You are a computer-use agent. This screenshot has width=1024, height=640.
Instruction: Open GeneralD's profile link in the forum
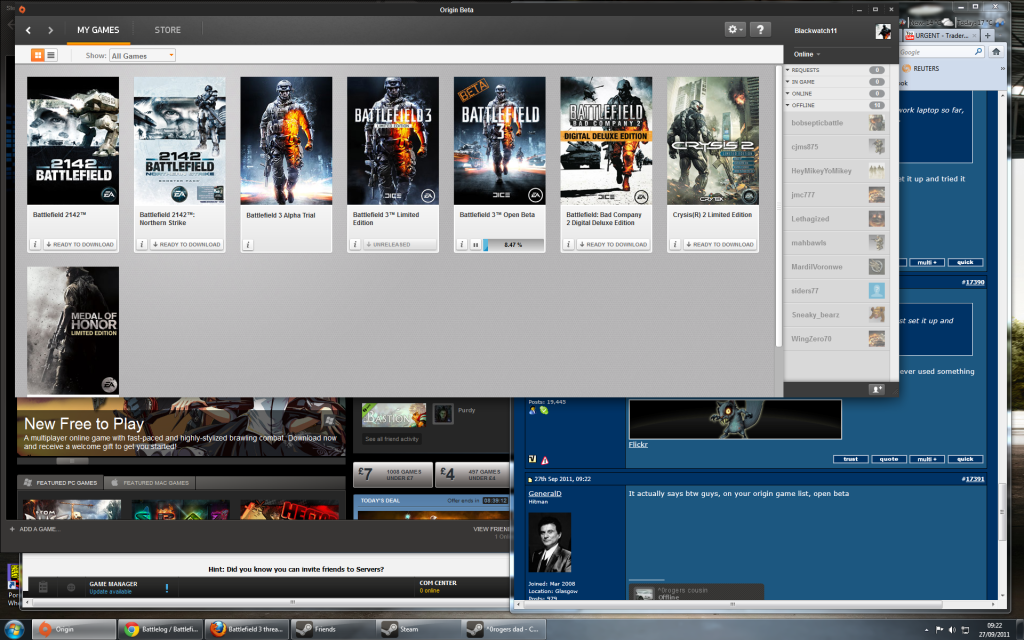545,494
